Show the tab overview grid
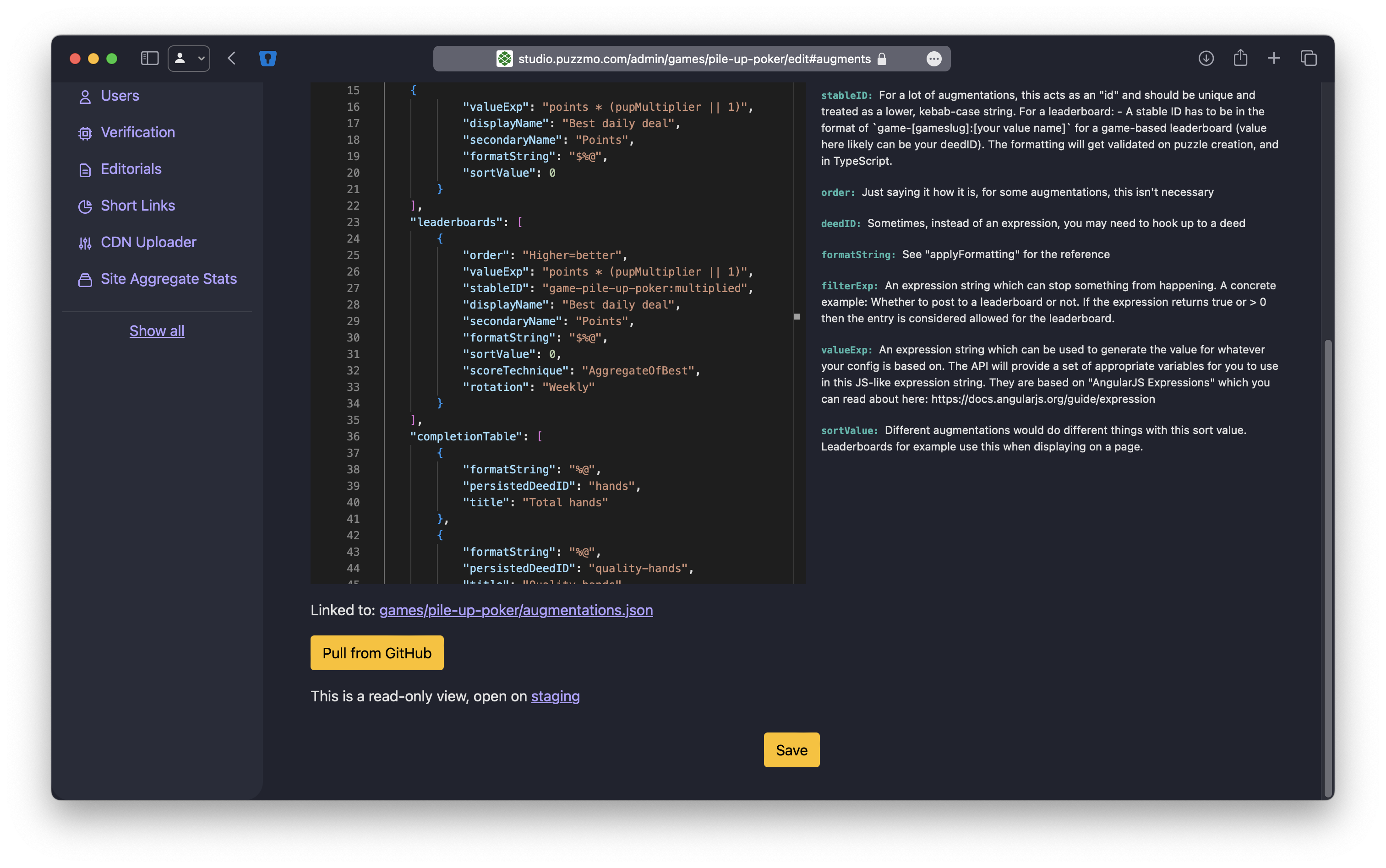 pos(1309,59)
